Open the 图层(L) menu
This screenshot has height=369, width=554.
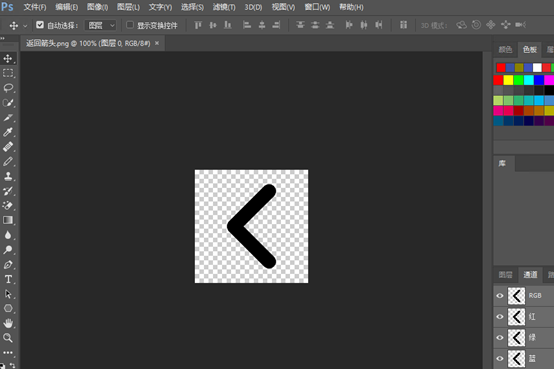(128, 7)
